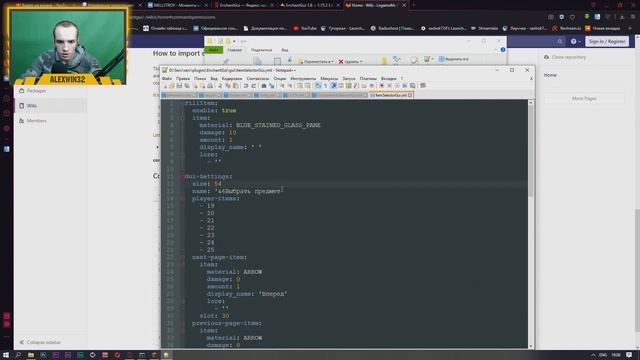
Task: Click the display_name 'Вперед' line
Action: click(247, 294)
